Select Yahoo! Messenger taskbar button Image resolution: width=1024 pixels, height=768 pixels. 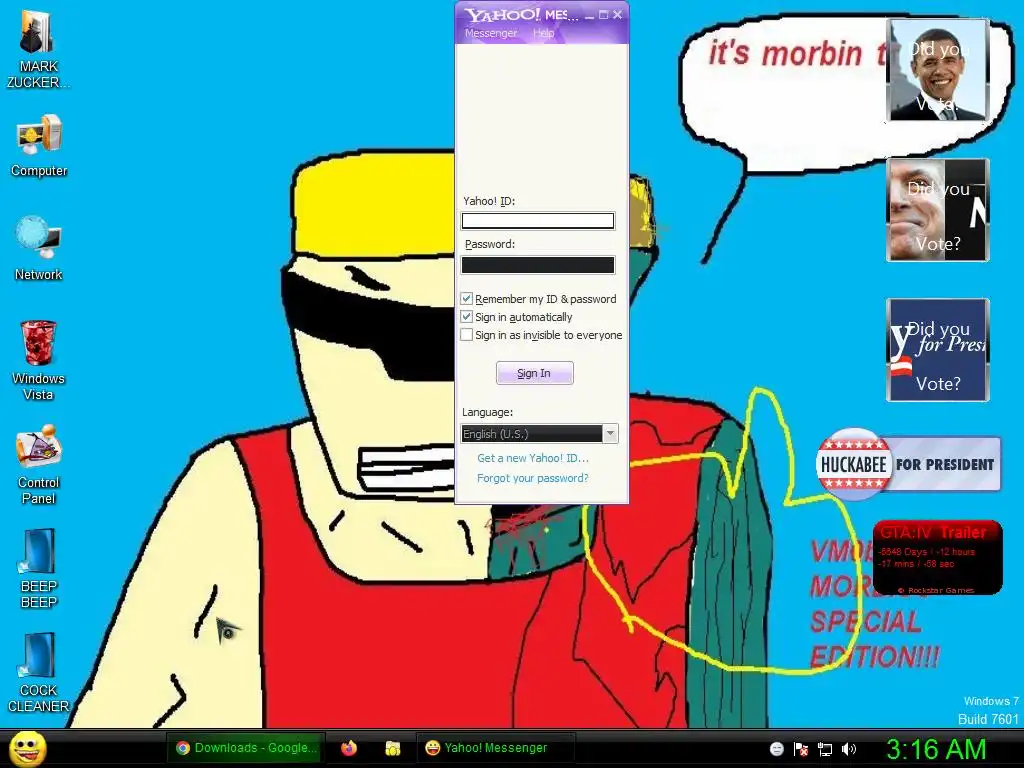496,748
